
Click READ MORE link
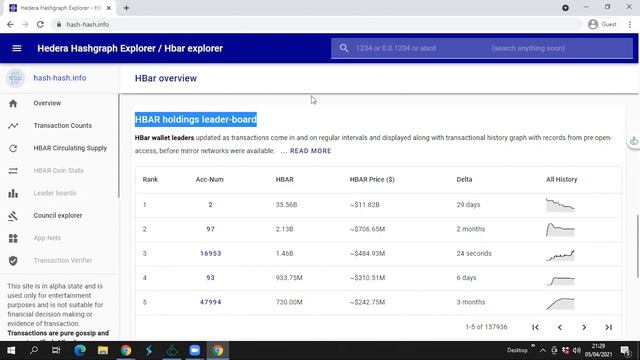(x=310, y=151)
